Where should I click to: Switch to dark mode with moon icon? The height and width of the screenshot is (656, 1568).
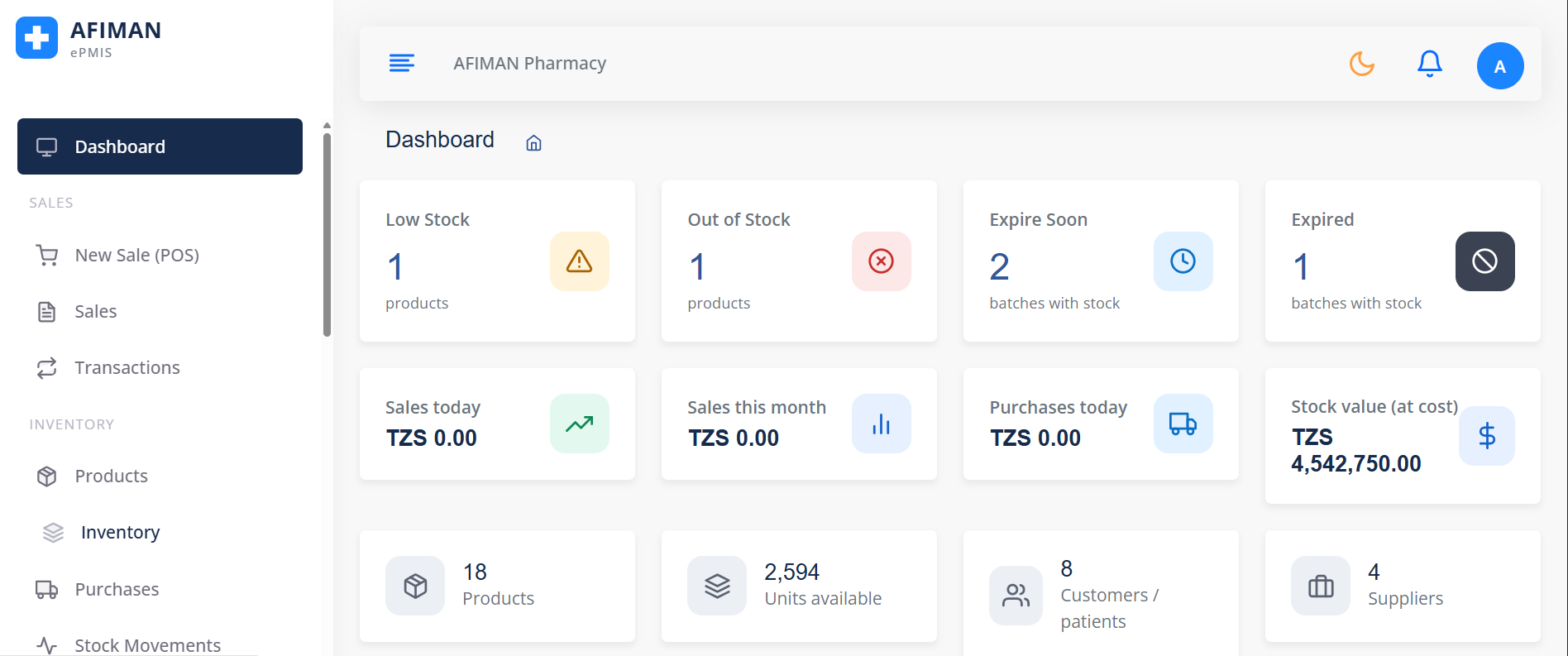click(1361, 63)
